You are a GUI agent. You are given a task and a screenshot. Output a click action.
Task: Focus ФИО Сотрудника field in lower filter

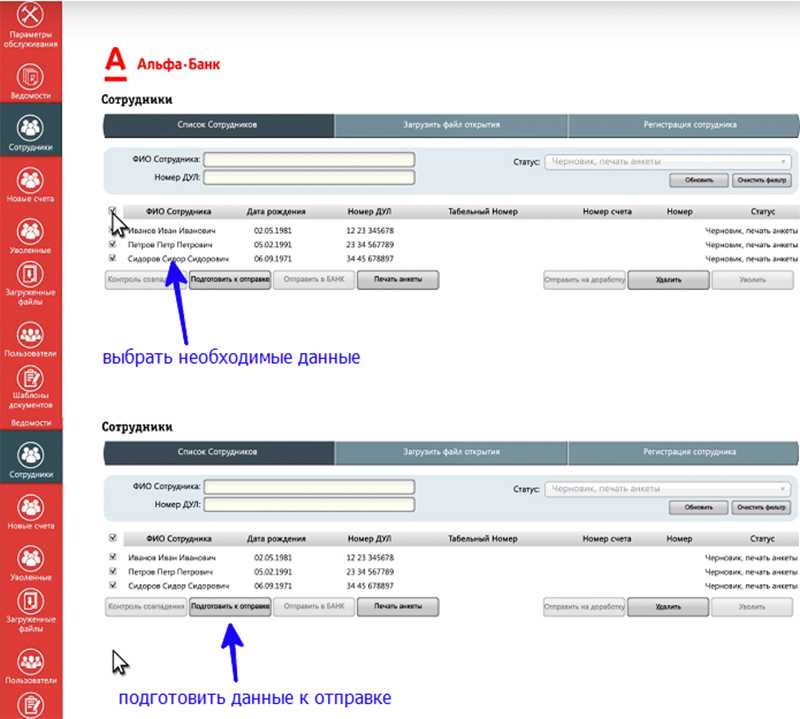click(x=309, y=487)
